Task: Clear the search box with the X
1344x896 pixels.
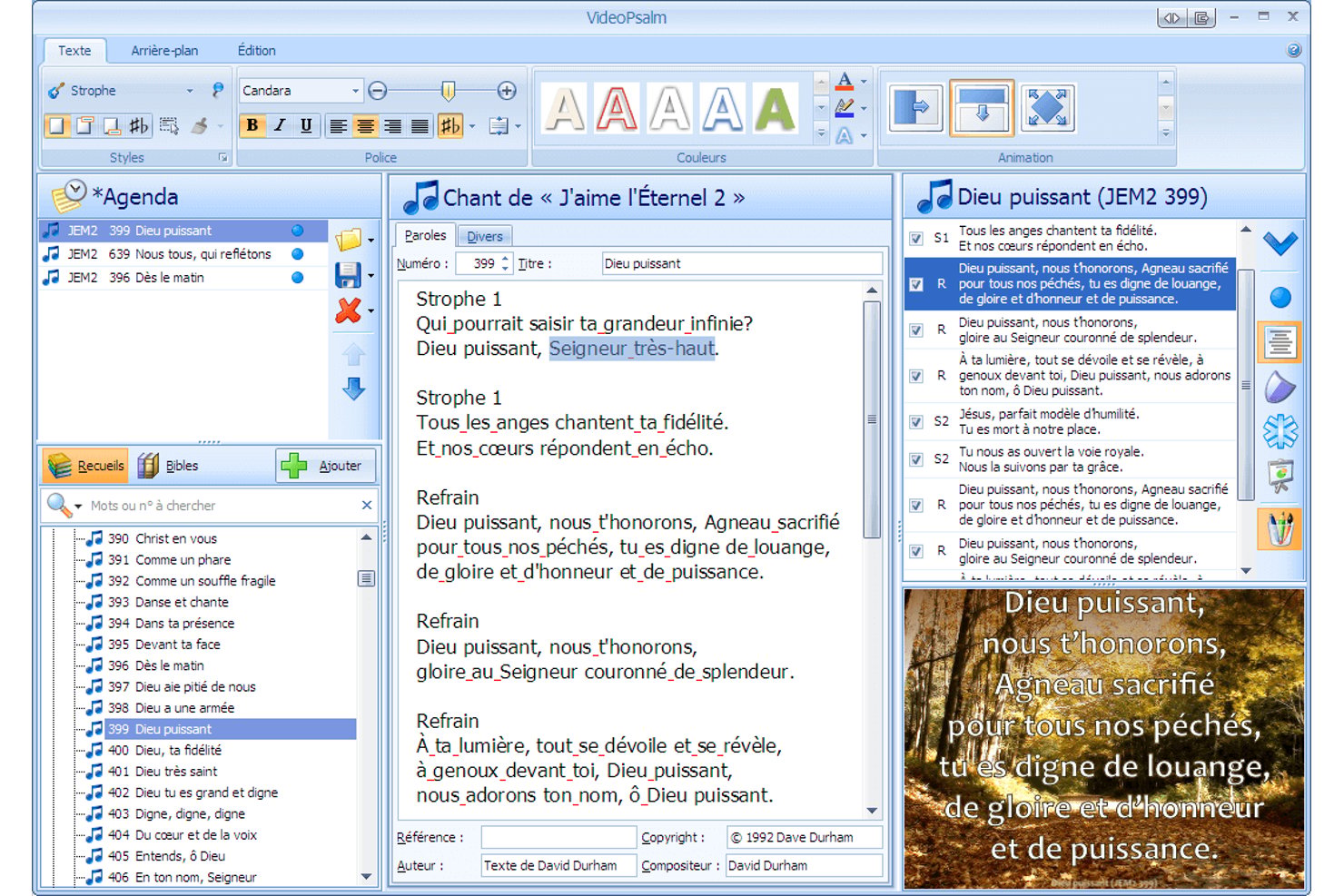Action: click(367, 506)
